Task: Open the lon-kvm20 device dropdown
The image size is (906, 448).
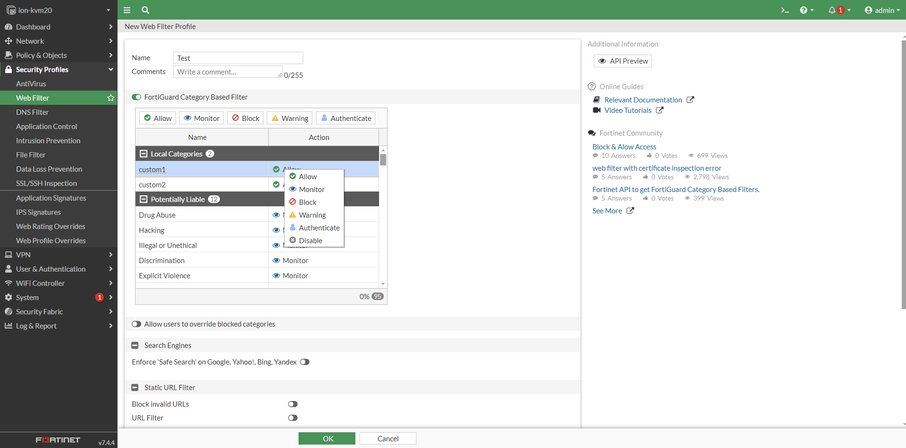Action: [58, 10]
